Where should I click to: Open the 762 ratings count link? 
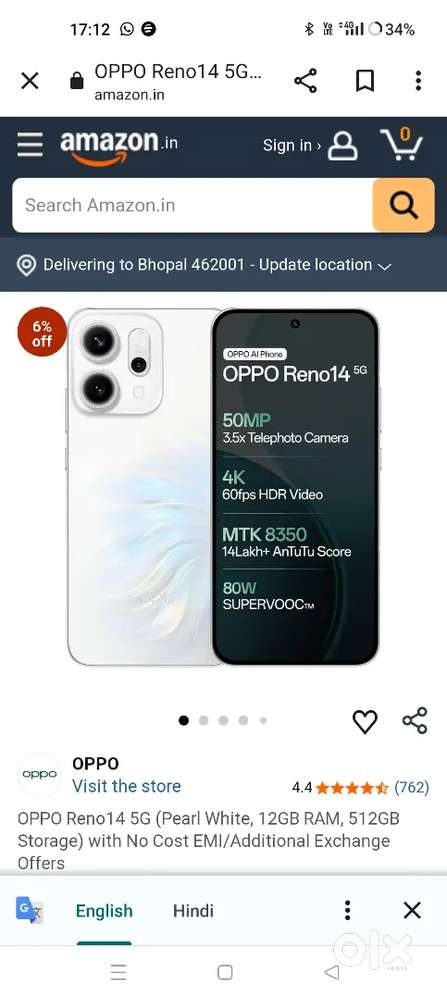411,788
